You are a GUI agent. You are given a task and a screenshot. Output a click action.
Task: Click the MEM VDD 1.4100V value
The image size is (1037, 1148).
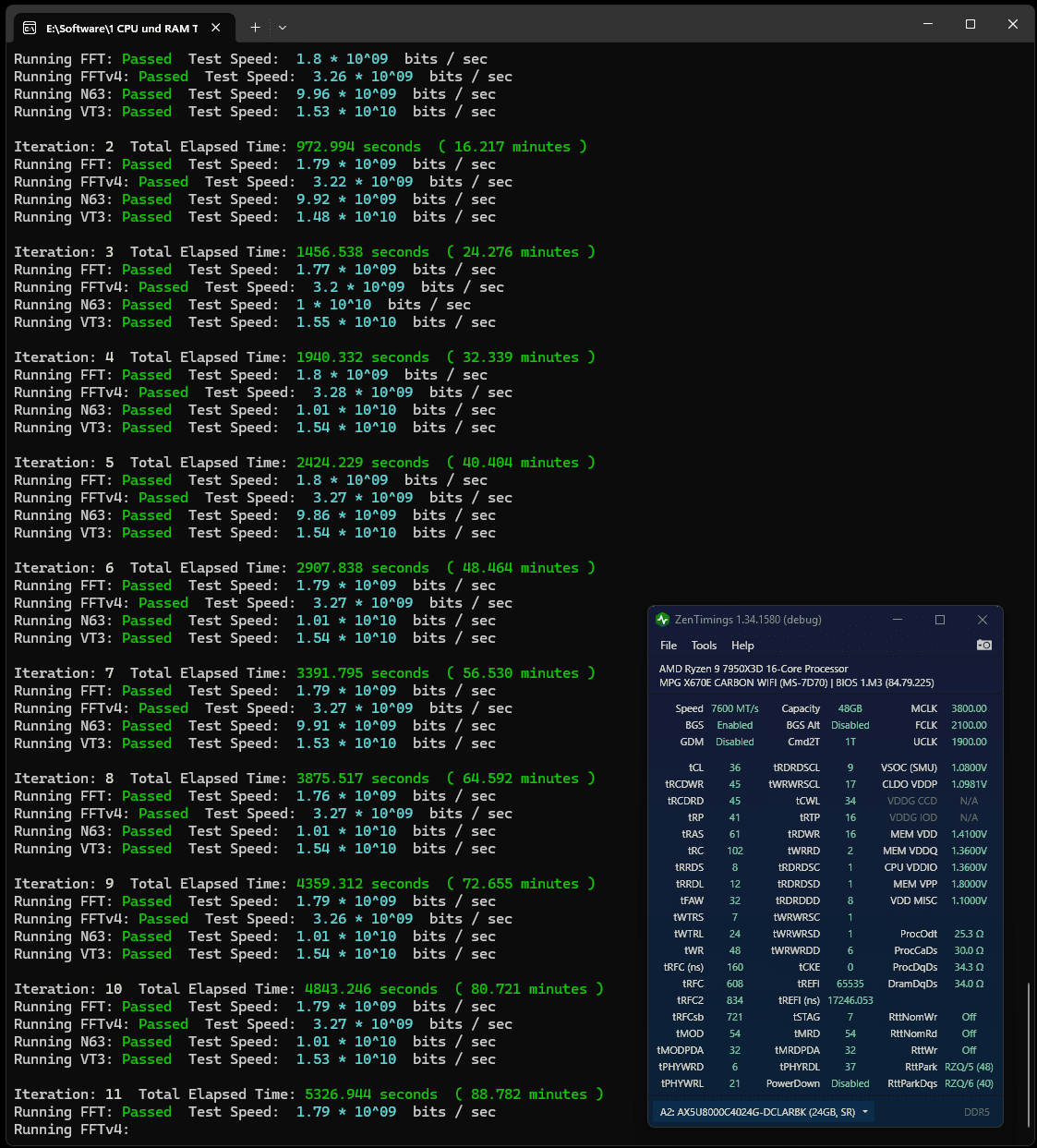(x=969, y=834)
